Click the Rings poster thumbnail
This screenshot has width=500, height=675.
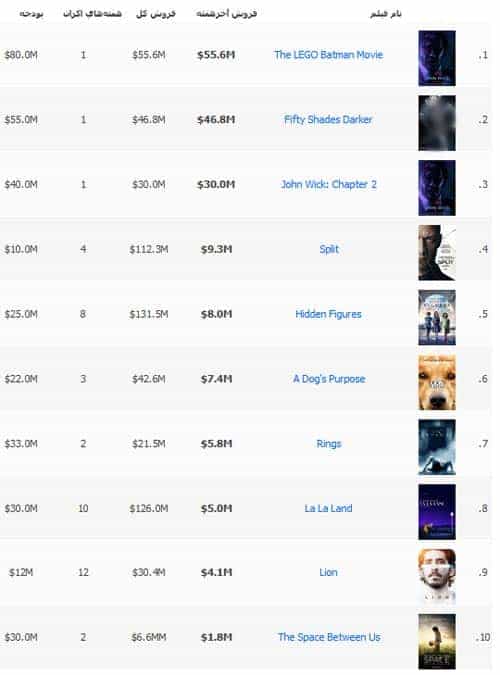pos(437,447)
